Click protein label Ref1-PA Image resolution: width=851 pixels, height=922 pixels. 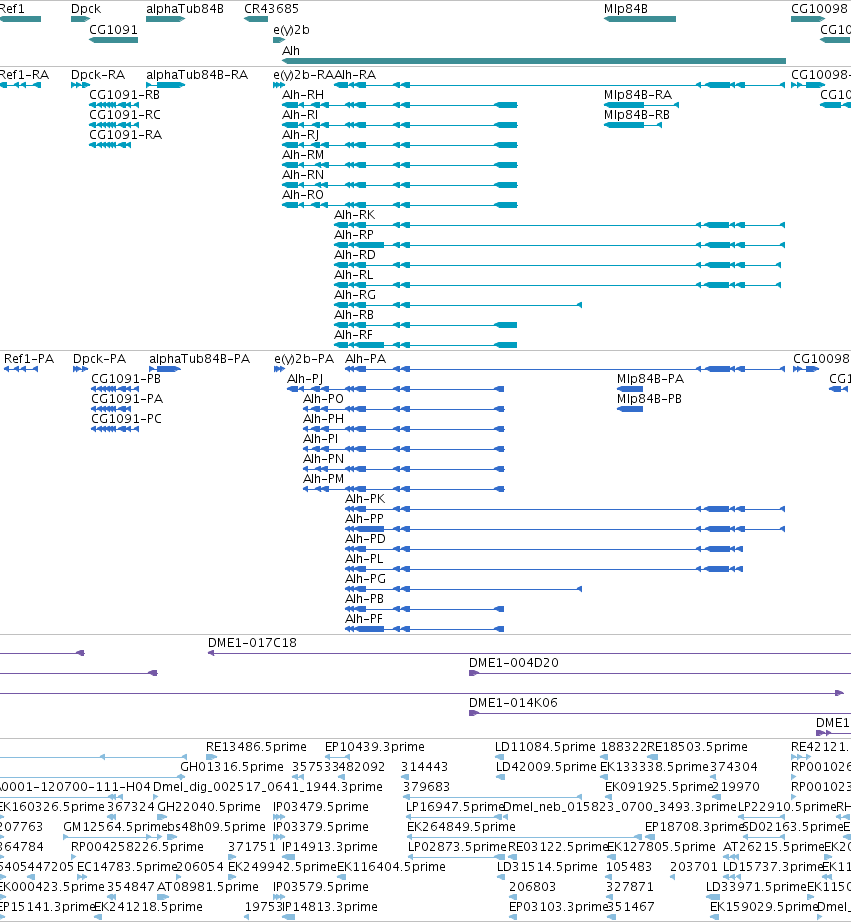29,359
